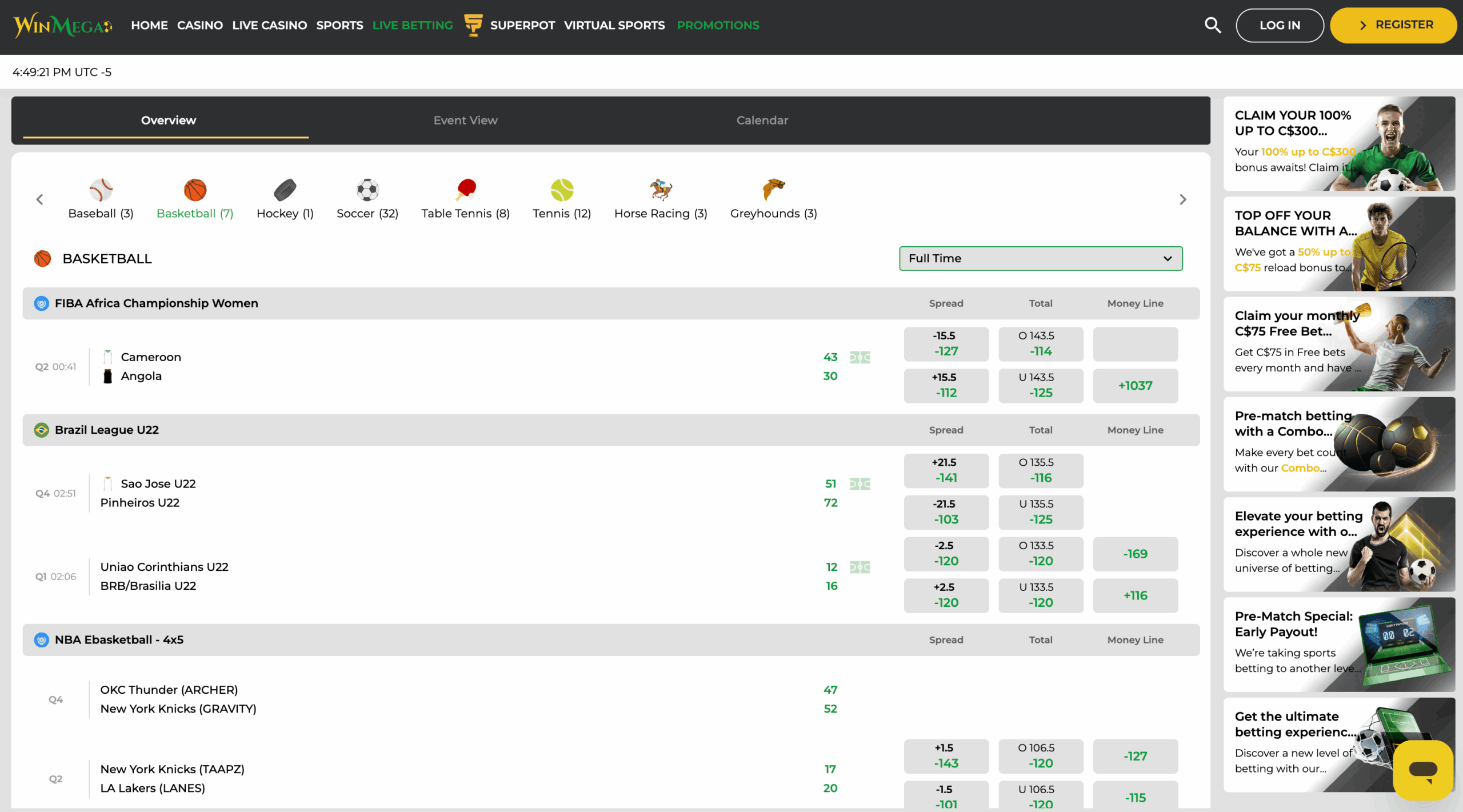
Task: Toggle Angola money line +1037 odds
Action: pyautogui.click(x=1135, y=386)
